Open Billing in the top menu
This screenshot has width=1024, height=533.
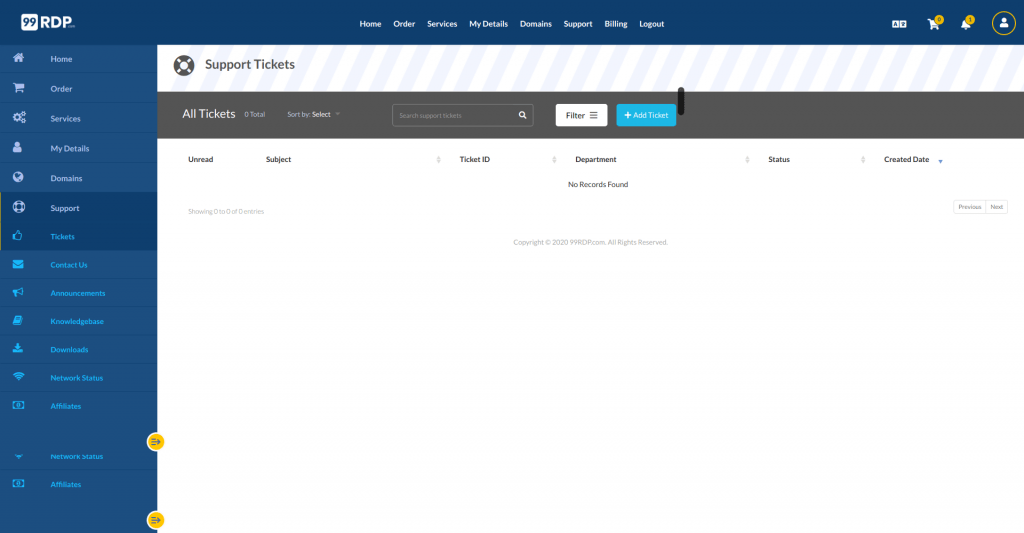tap(616, 24)
